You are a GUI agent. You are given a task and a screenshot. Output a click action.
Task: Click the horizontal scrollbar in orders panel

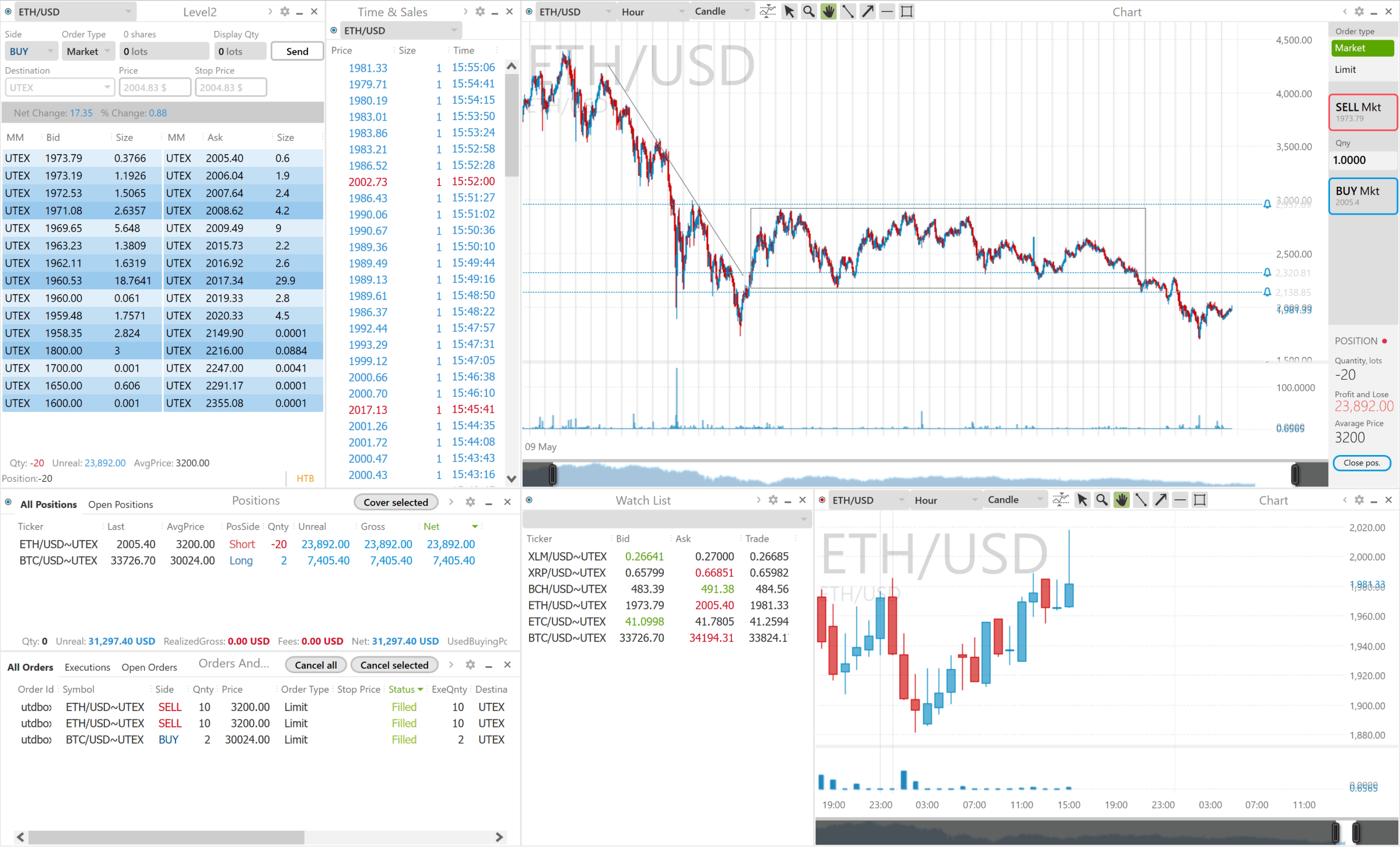(x=166, y=837)
